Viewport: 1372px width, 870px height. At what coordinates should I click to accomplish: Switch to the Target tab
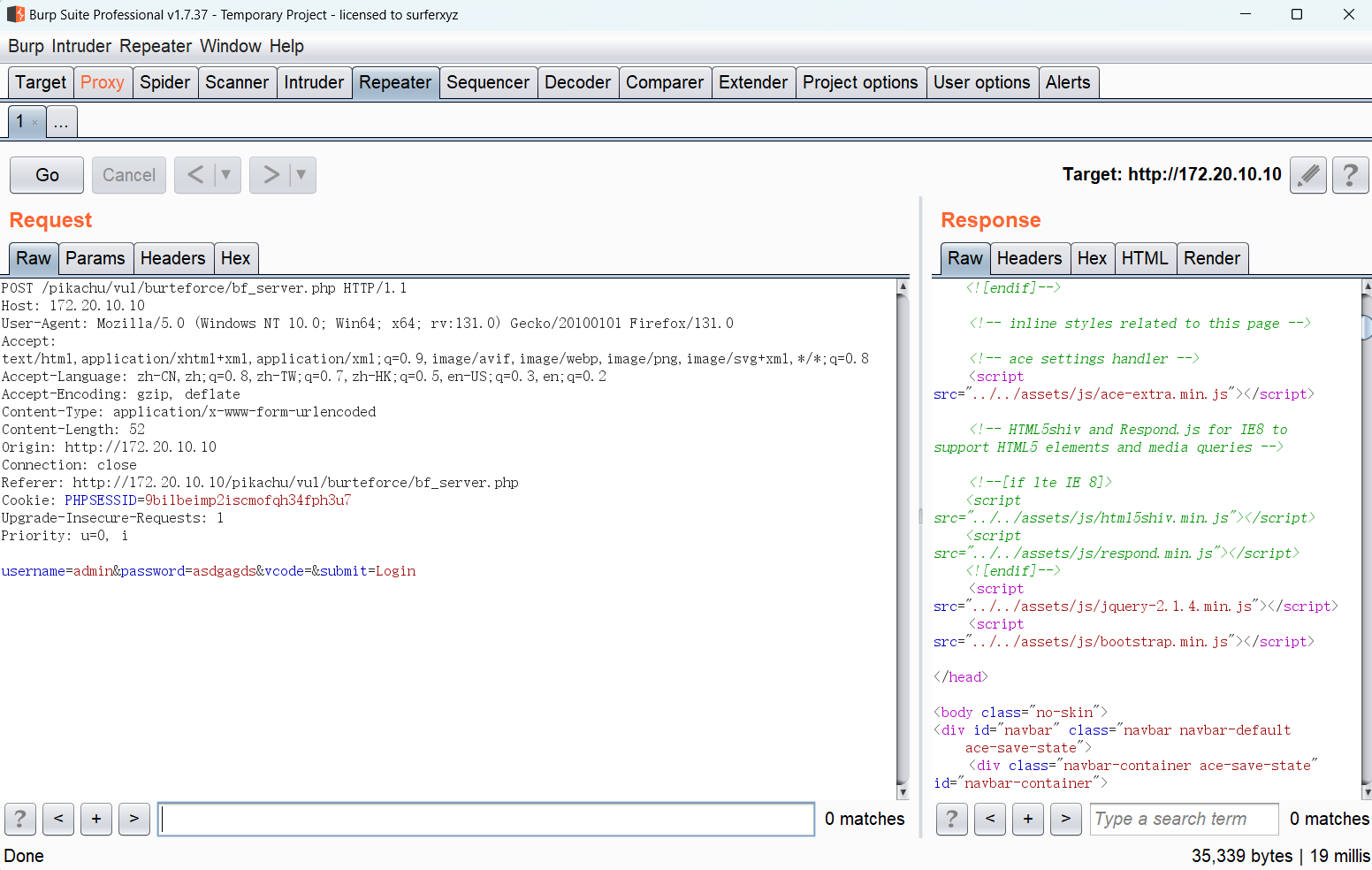pos(41,82)
